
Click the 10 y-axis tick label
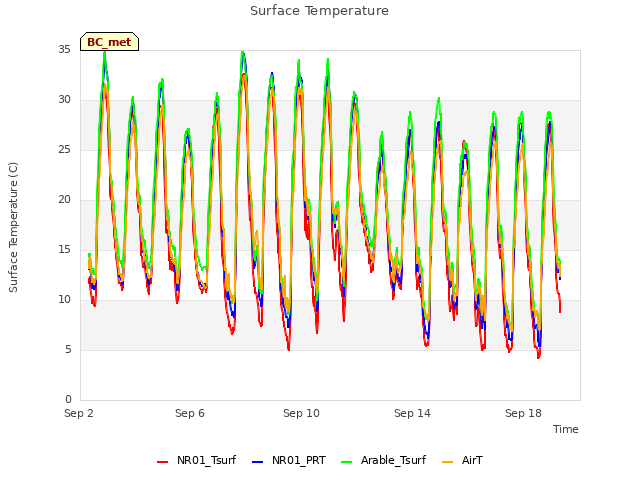coord(64,300)
